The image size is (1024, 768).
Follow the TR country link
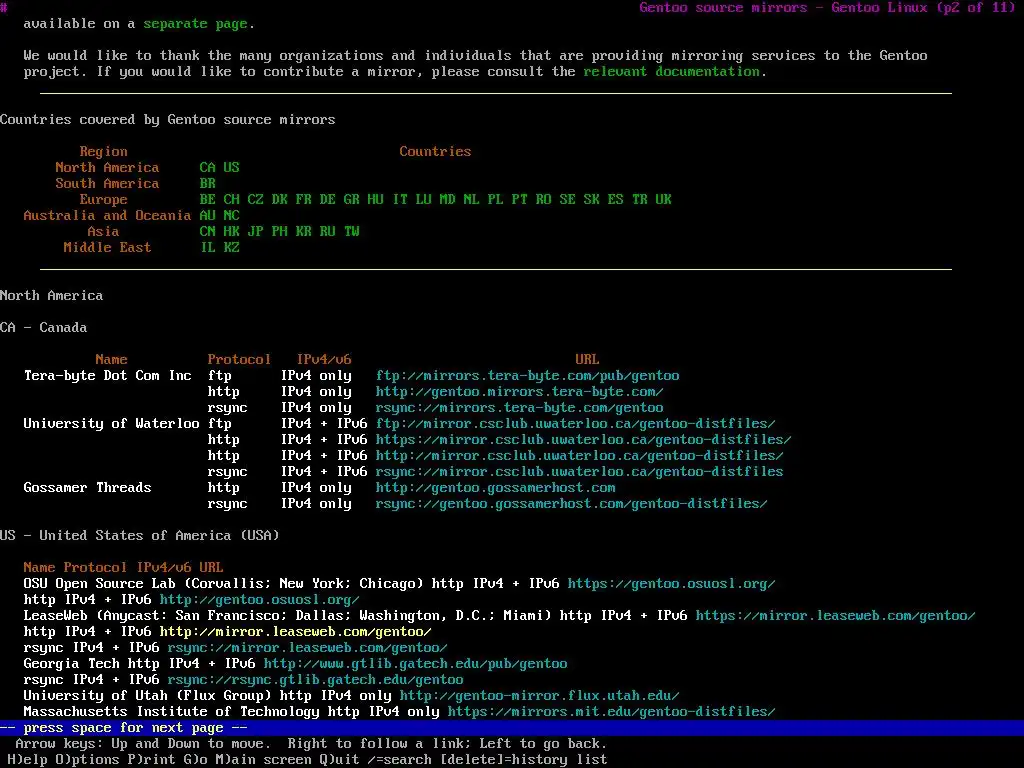coord(639,200)
